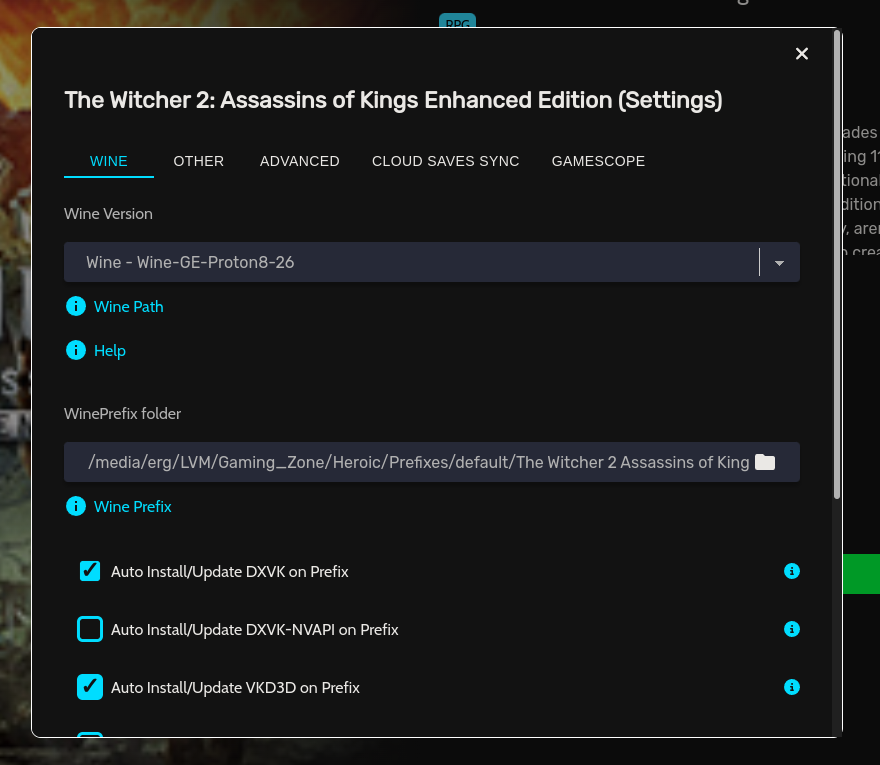Click the Wine Version label text
The height and width of the screenshot is (765, 880).
click(108, 214)
